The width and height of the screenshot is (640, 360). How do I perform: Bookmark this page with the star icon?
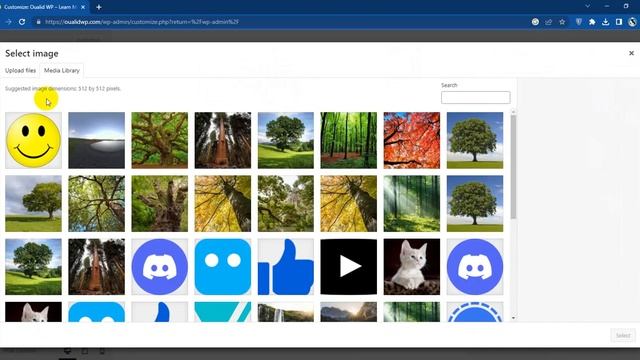coord(562,22)
